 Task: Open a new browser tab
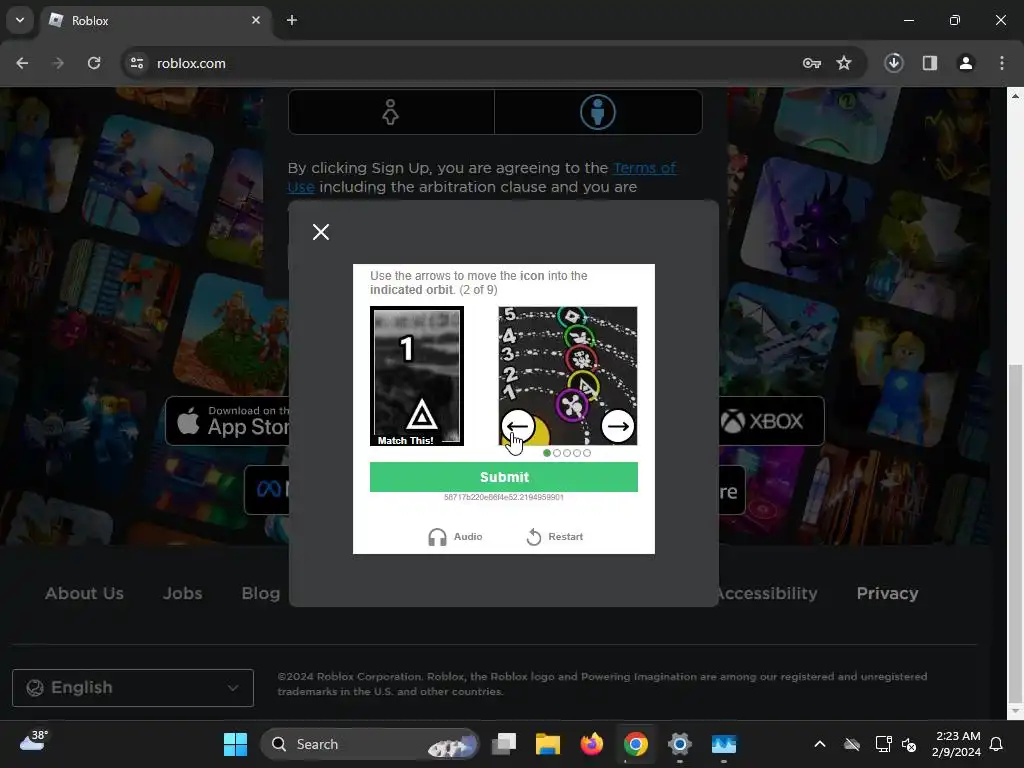point(292,20)
